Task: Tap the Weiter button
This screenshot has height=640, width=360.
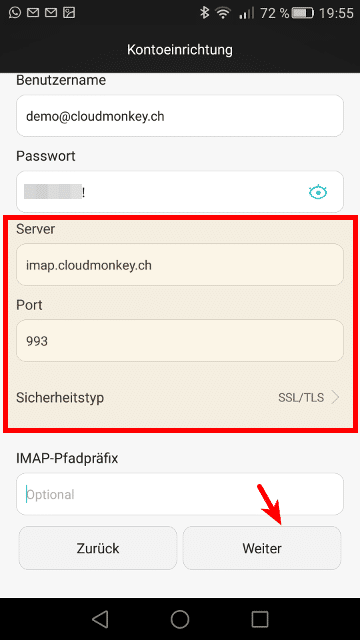Action: point(262,548)
